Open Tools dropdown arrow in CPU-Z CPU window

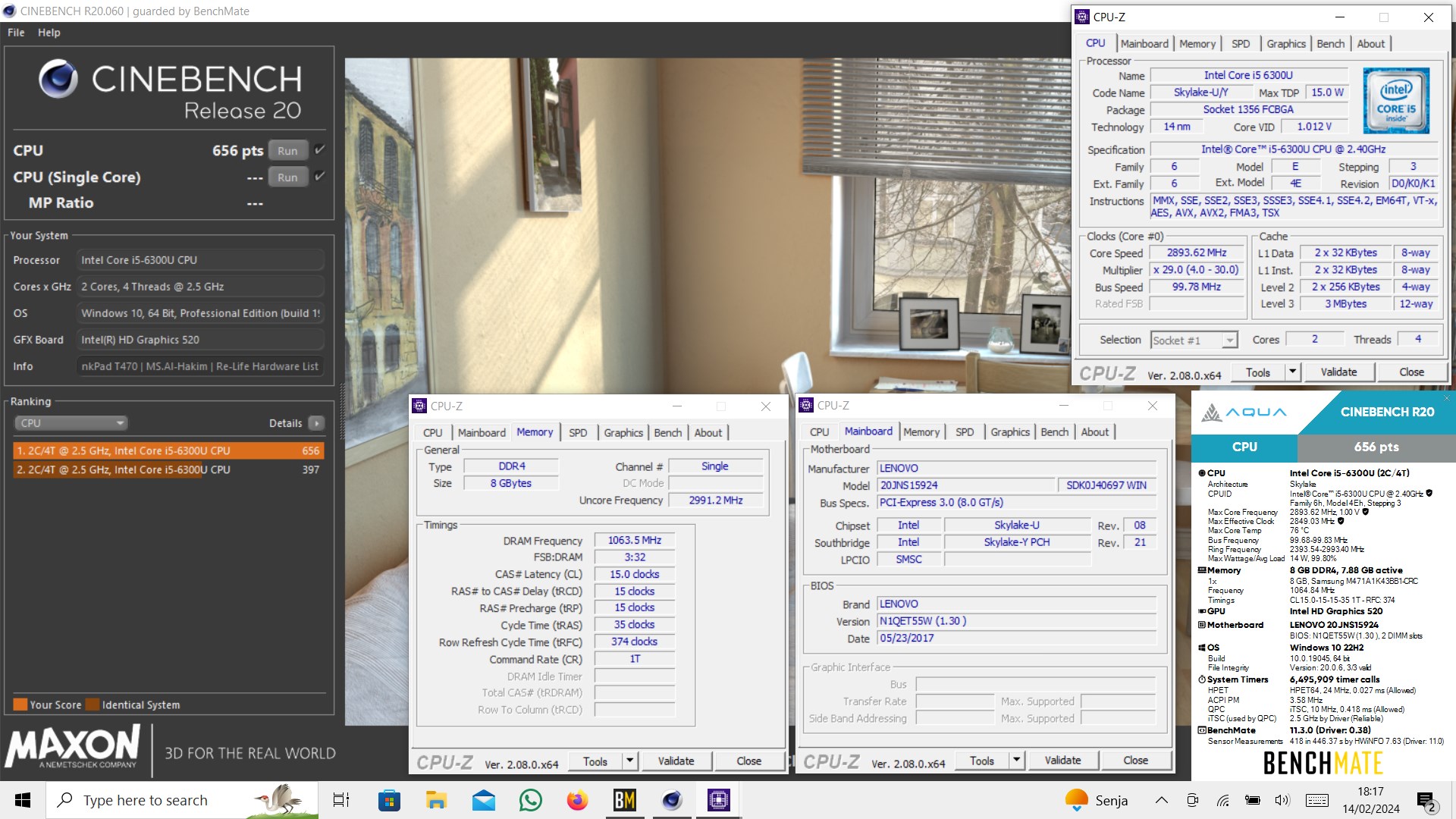click(1292, 372)
